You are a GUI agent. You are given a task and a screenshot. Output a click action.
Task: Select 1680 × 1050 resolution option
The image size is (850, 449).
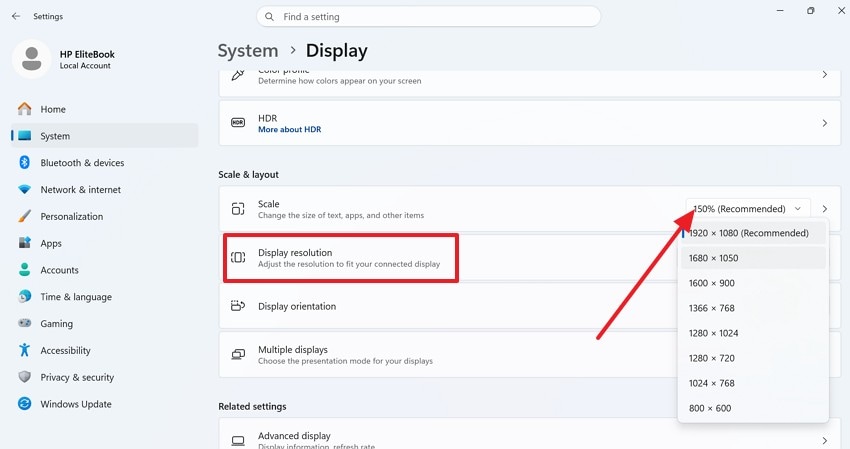click(754, 258)
